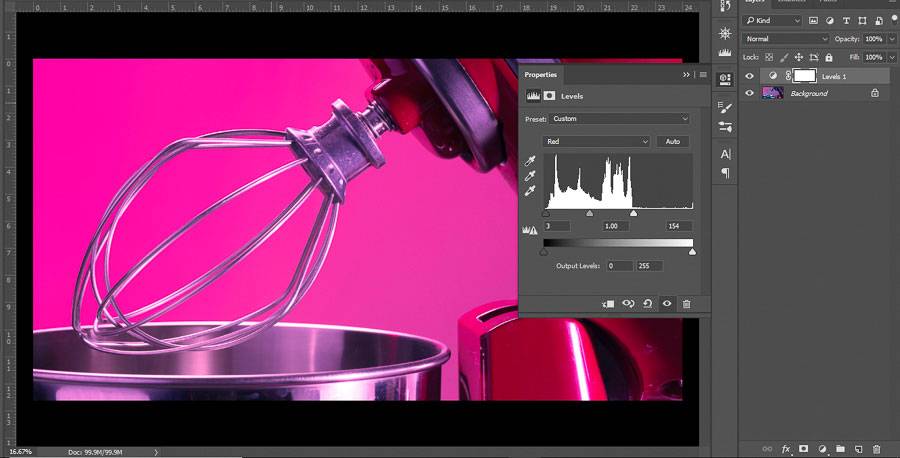The width and height of the screenshot is (900, 458).
Task: Hide the Background layer
Action: pyautogui.click(x=750, y=93)
